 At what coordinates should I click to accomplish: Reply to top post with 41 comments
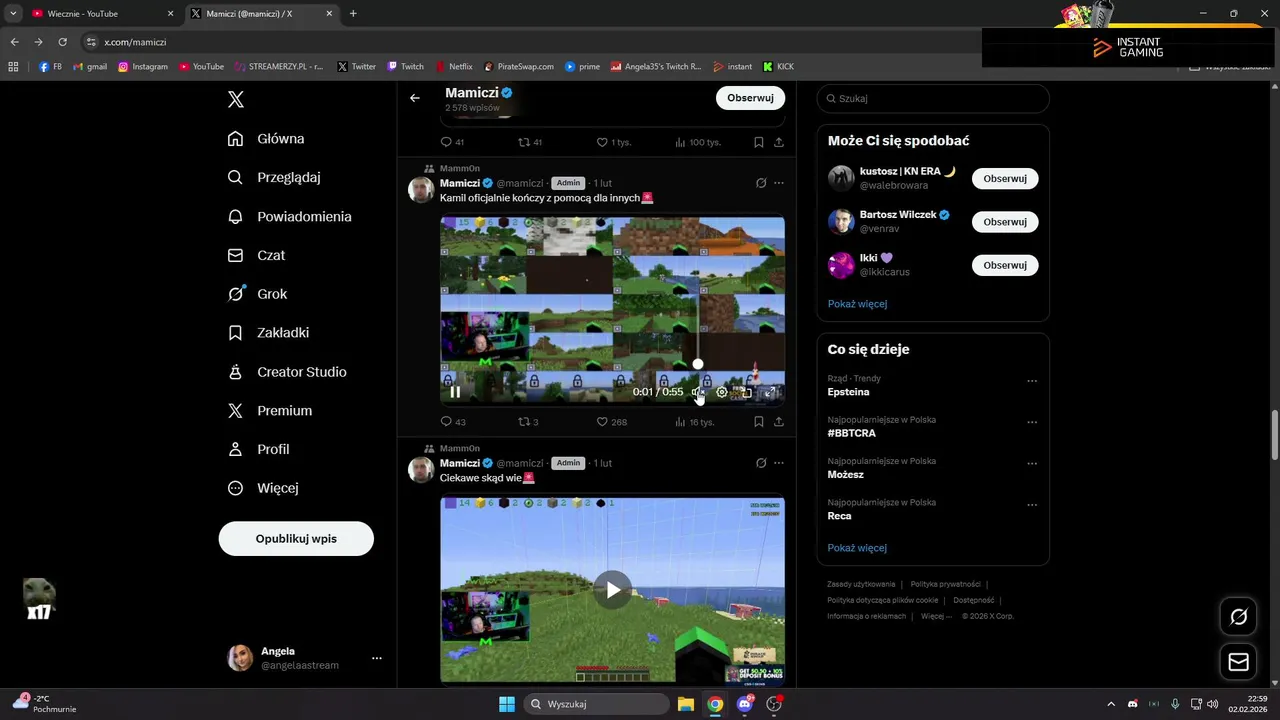[x=453, y=142]
